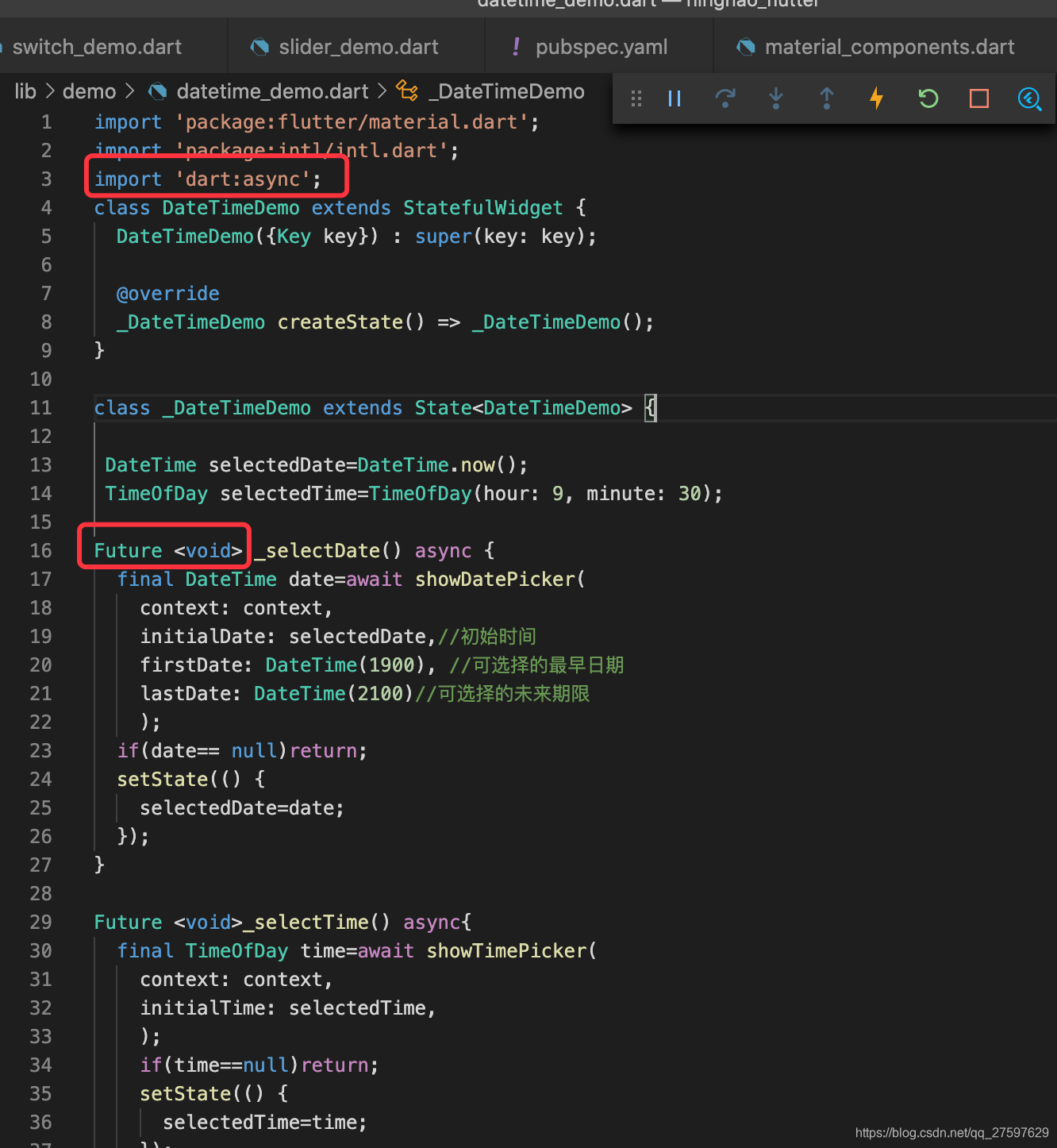Image resolution: width=1057 pixels, height=1148 pixels.
Task: Click the Dart icon on slider_demo.dart tab
Action: pos(259,47)
